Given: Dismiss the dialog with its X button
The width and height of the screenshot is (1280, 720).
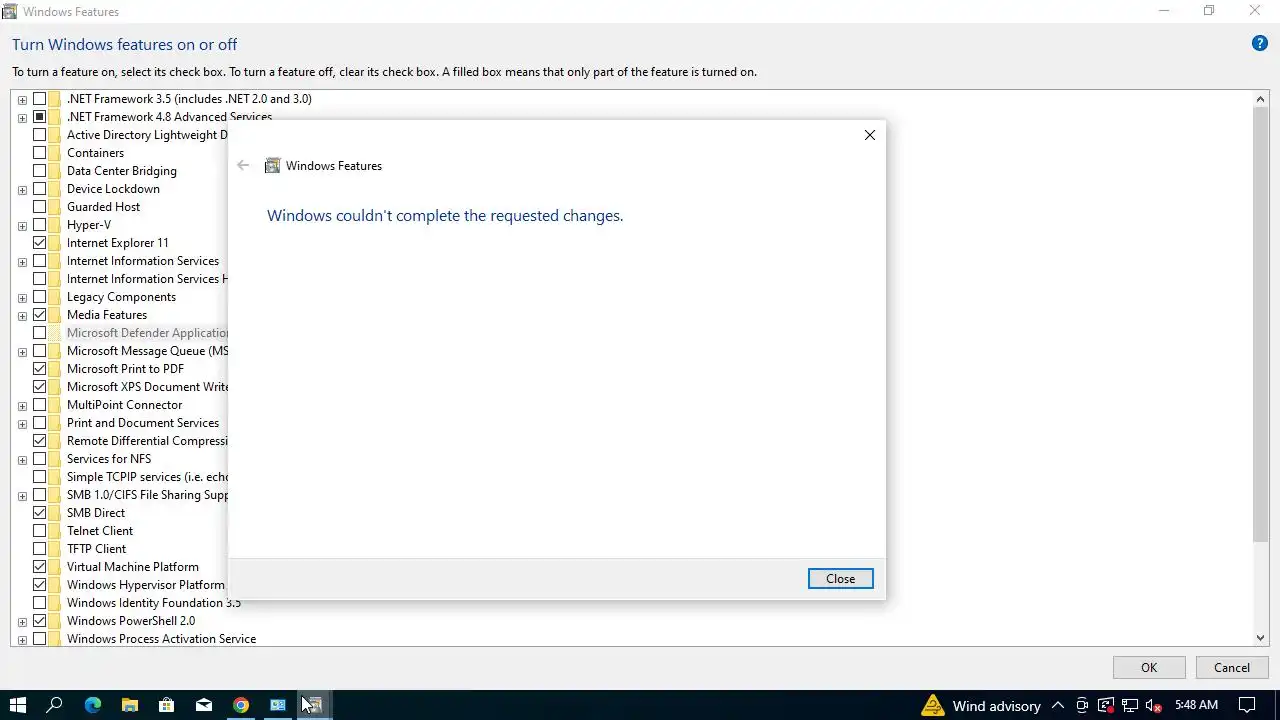Looking at the screenshot, I should point(869,135).
